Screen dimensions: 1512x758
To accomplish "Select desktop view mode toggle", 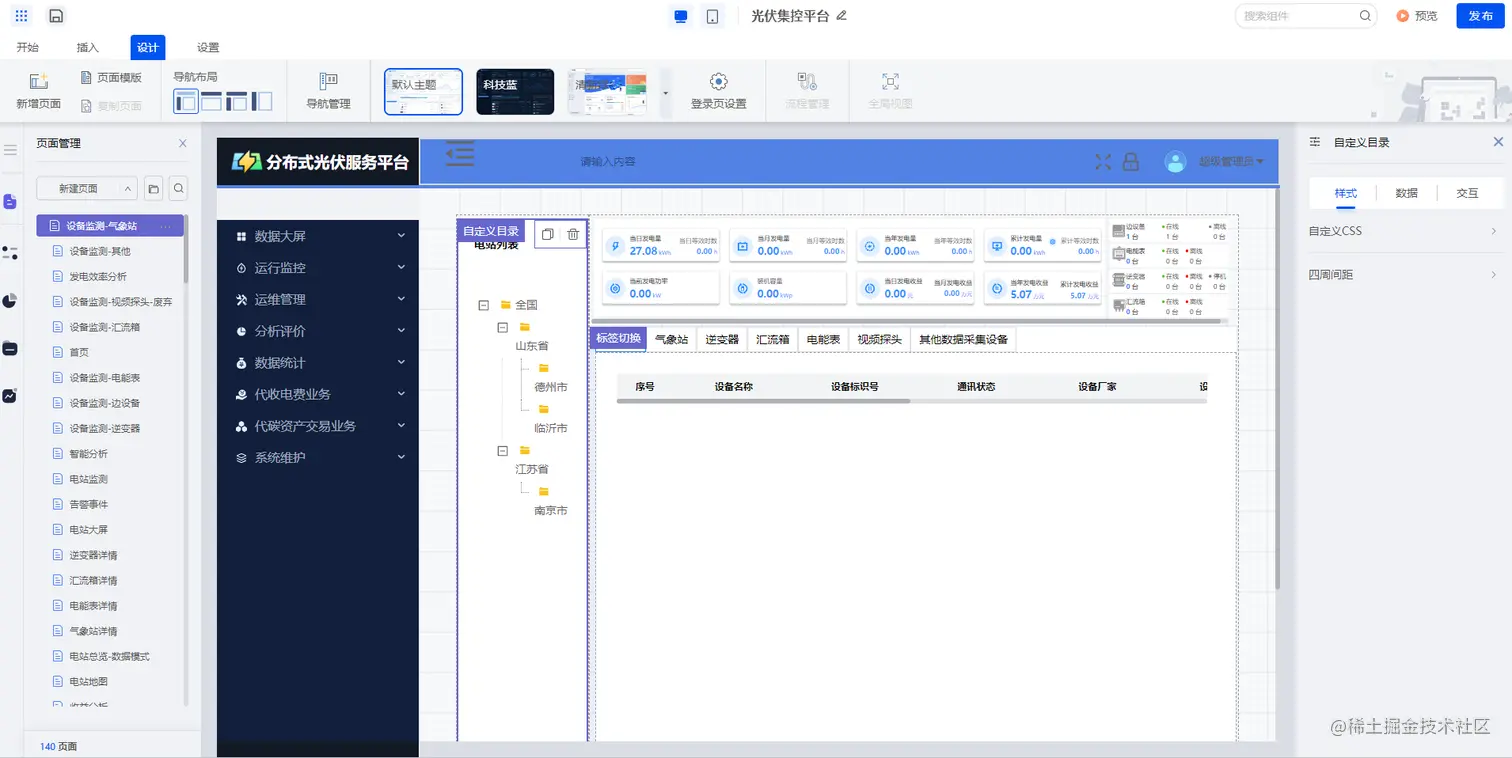I will [x=681, y=15].
